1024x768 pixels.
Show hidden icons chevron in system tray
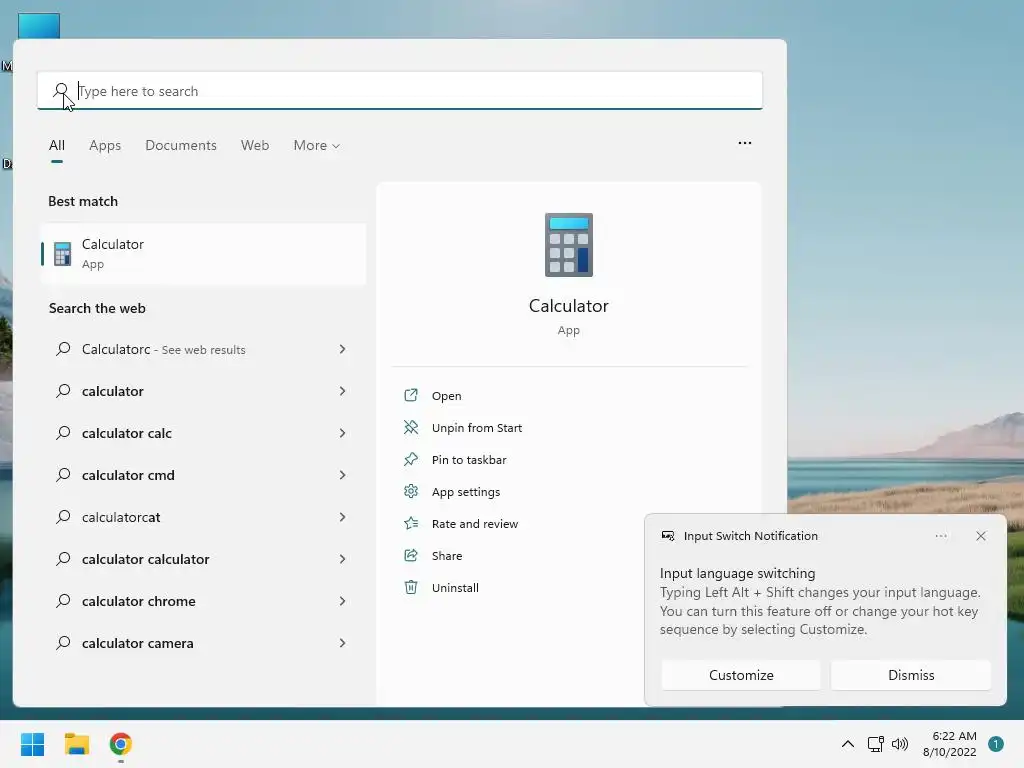tap(848, 744)
